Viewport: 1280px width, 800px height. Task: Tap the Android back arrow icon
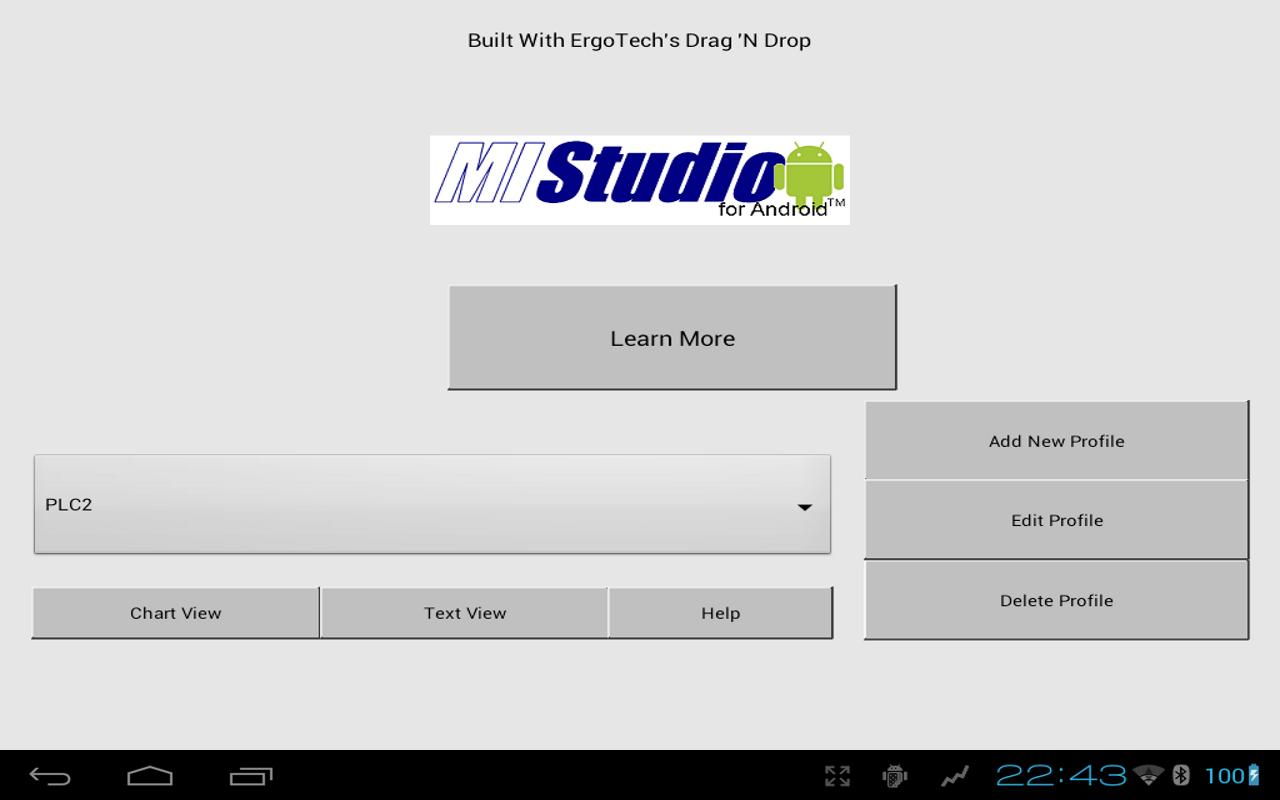[x=50, y=776]
